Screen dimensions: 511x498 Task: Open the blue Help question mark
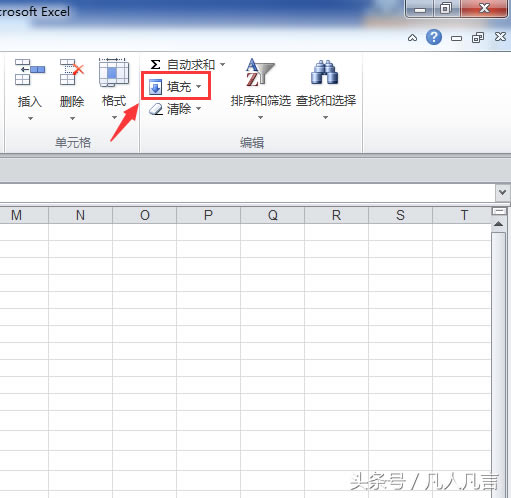tap(434, 37)
